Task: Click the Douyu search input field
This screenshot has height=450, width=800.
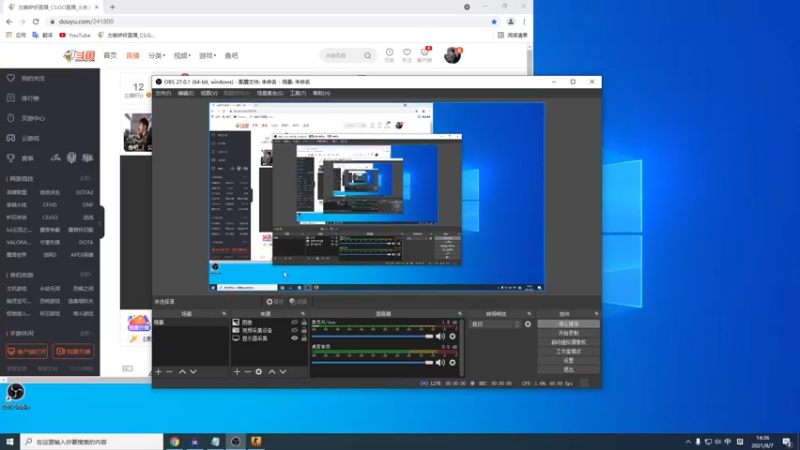Action: pyautogui.click(x=342, y=56)
